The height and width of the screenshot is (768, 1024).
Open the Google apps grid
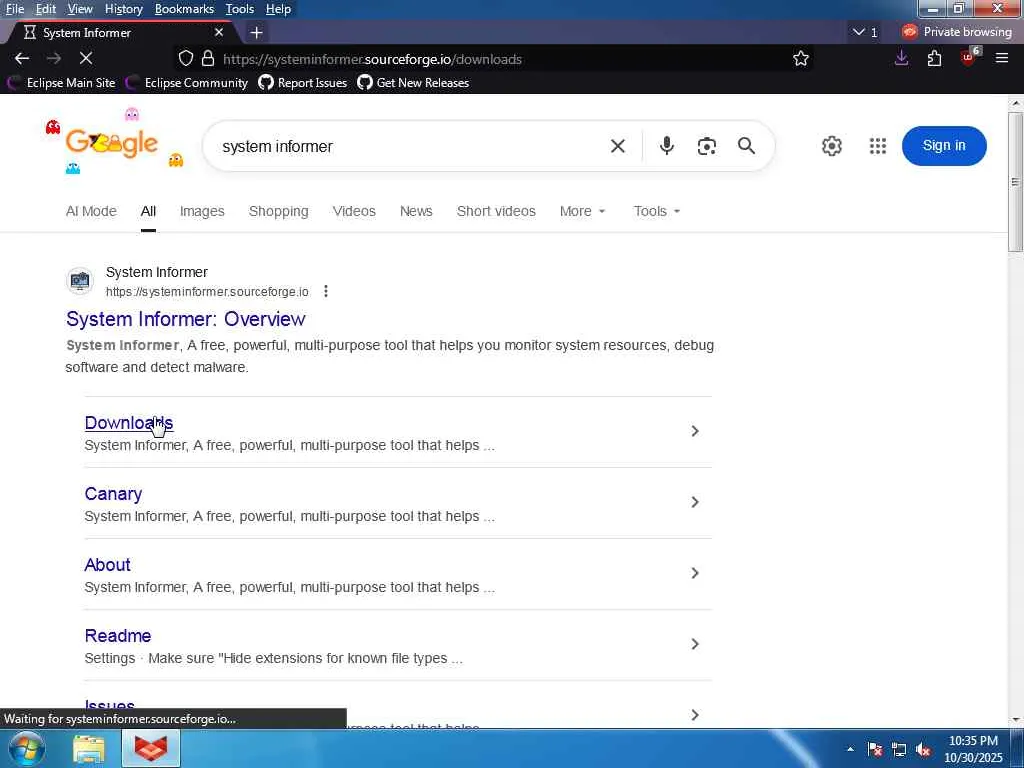coord(878,146)
